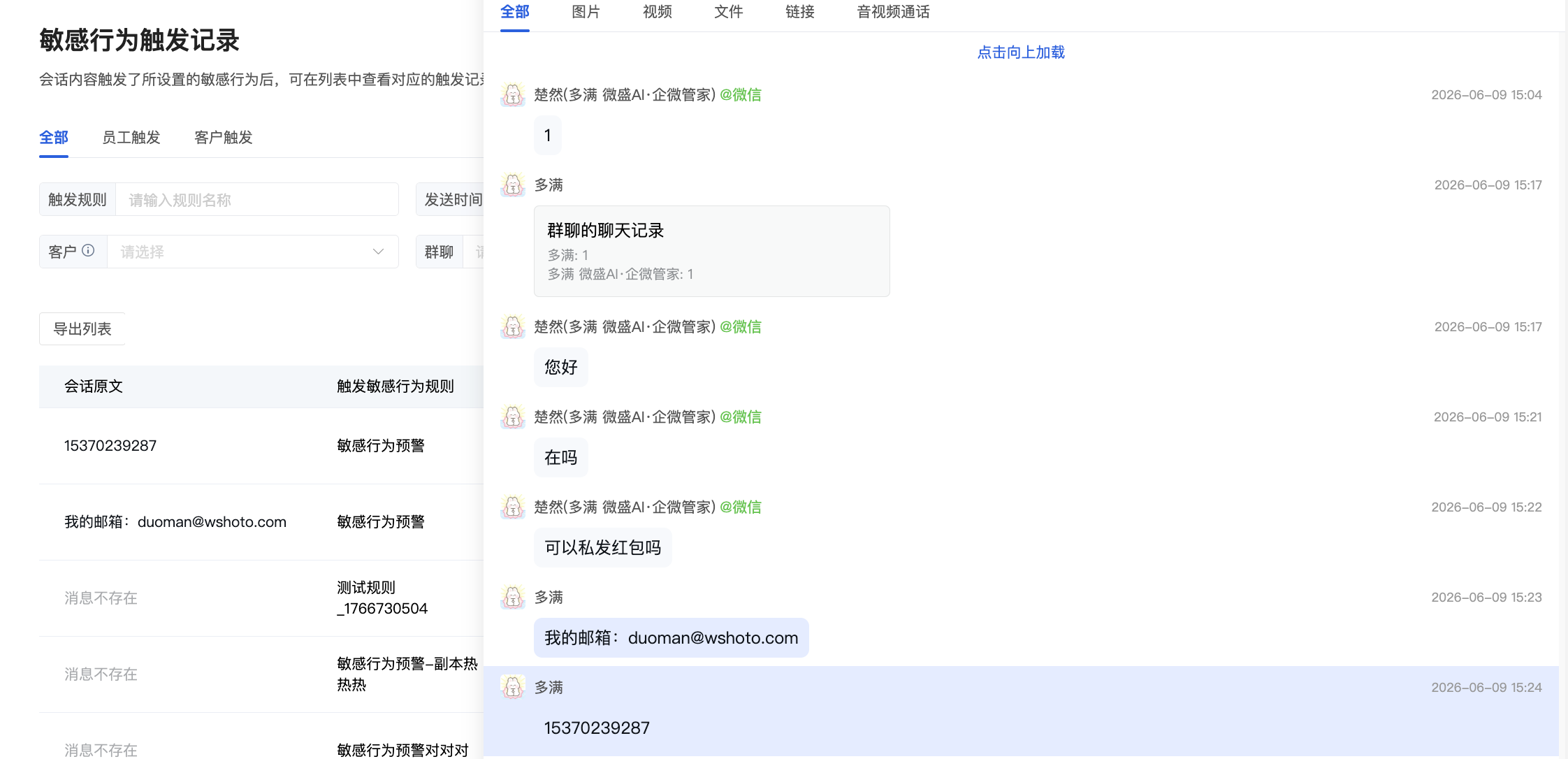Image resolution: width=1568 pixels, height=759 pixels.
Task: Click the info icon next to 客户
Action: point(88,251)
